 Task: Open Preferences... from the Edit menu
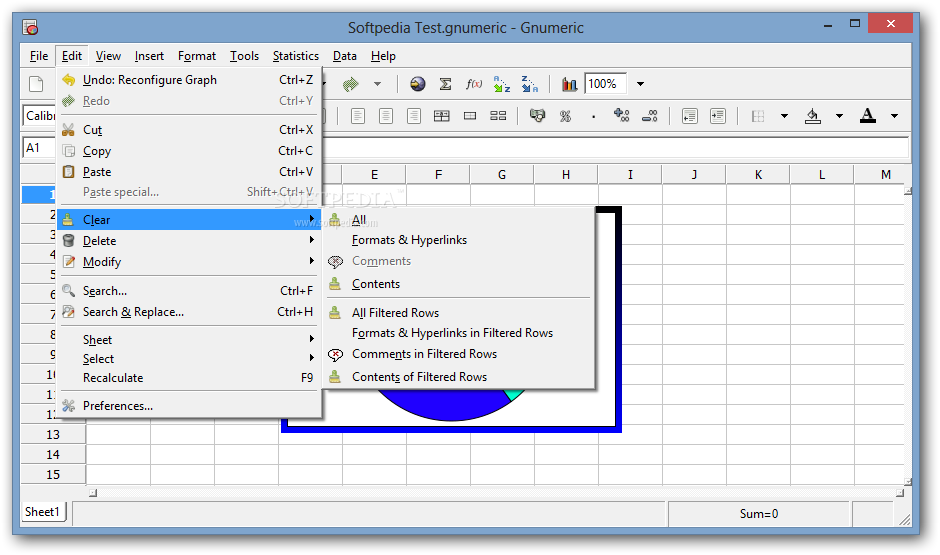189,406
